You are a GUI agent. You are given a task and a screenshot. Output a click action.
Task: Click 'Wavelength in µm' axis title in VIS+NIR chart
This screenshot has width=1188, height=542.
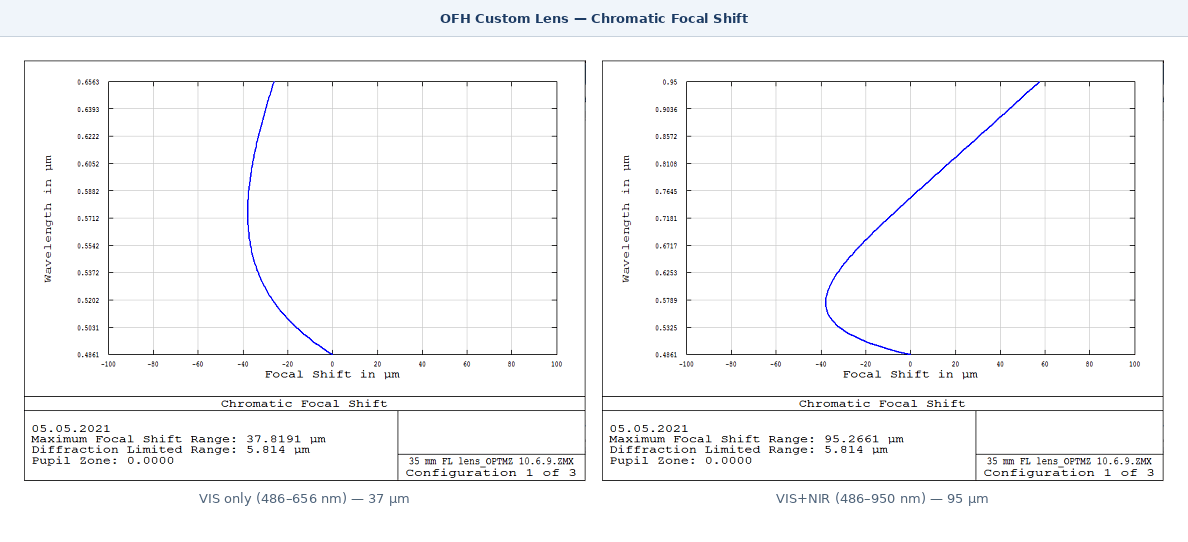tap(626, 218)
